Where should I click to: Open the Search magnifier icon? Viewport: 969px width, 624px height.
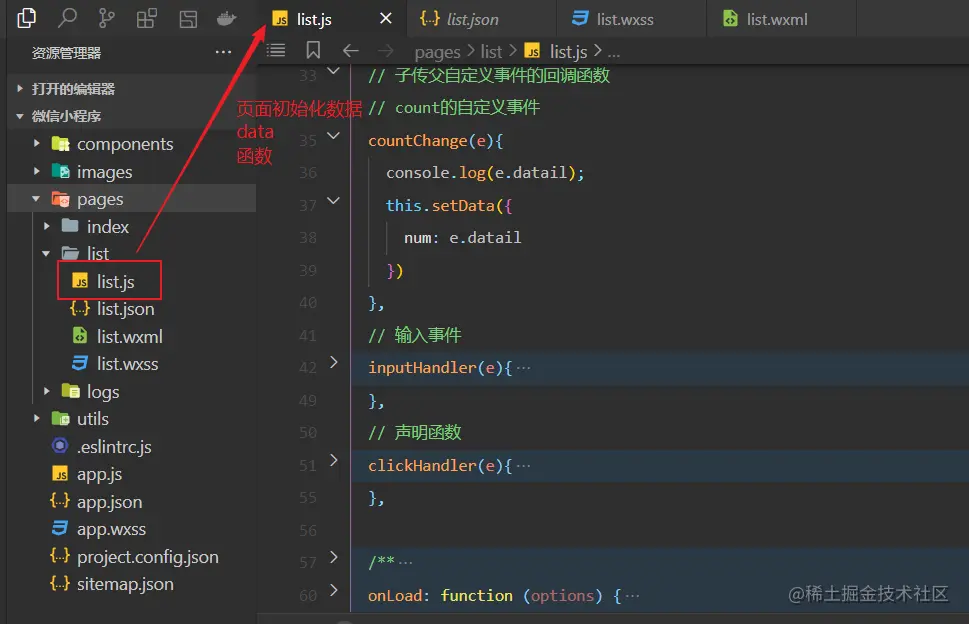tap(67, 19)
